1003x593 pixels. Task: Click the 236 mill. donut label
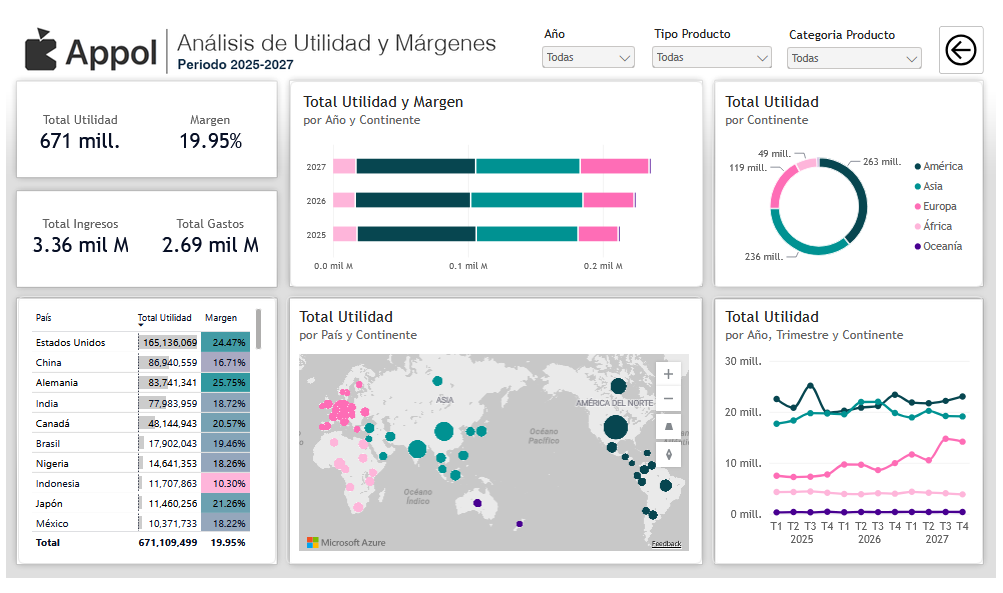[764, 257]
